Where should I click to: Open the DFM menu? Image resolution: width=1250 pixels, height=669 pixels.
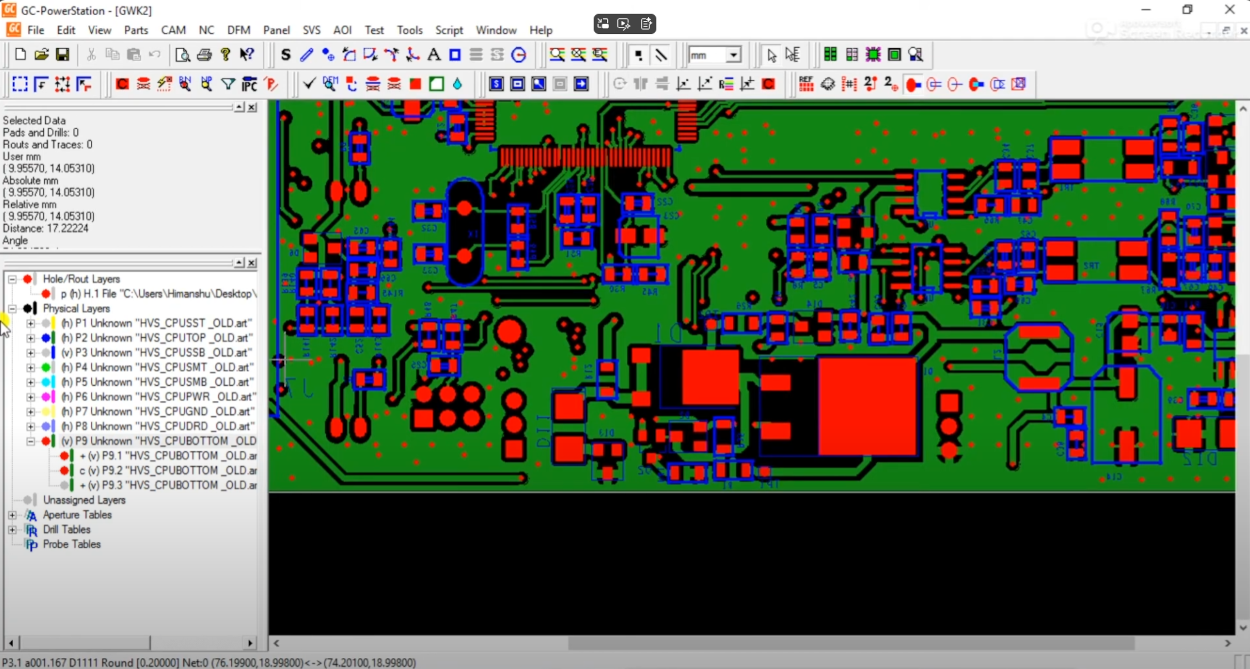tap(238, 30)
